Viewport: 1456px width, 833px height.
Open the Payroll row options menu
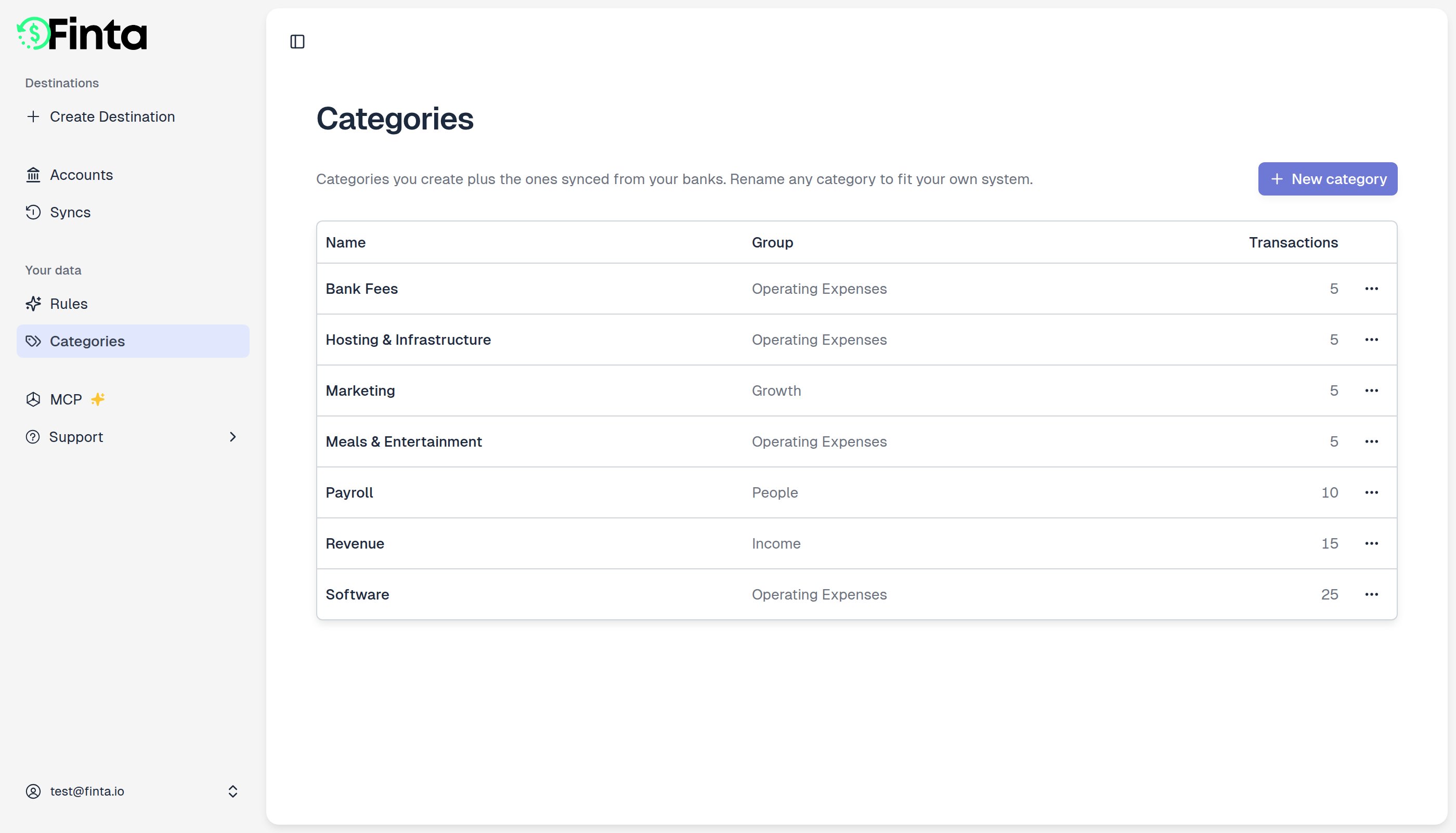tap(1371, 492)
